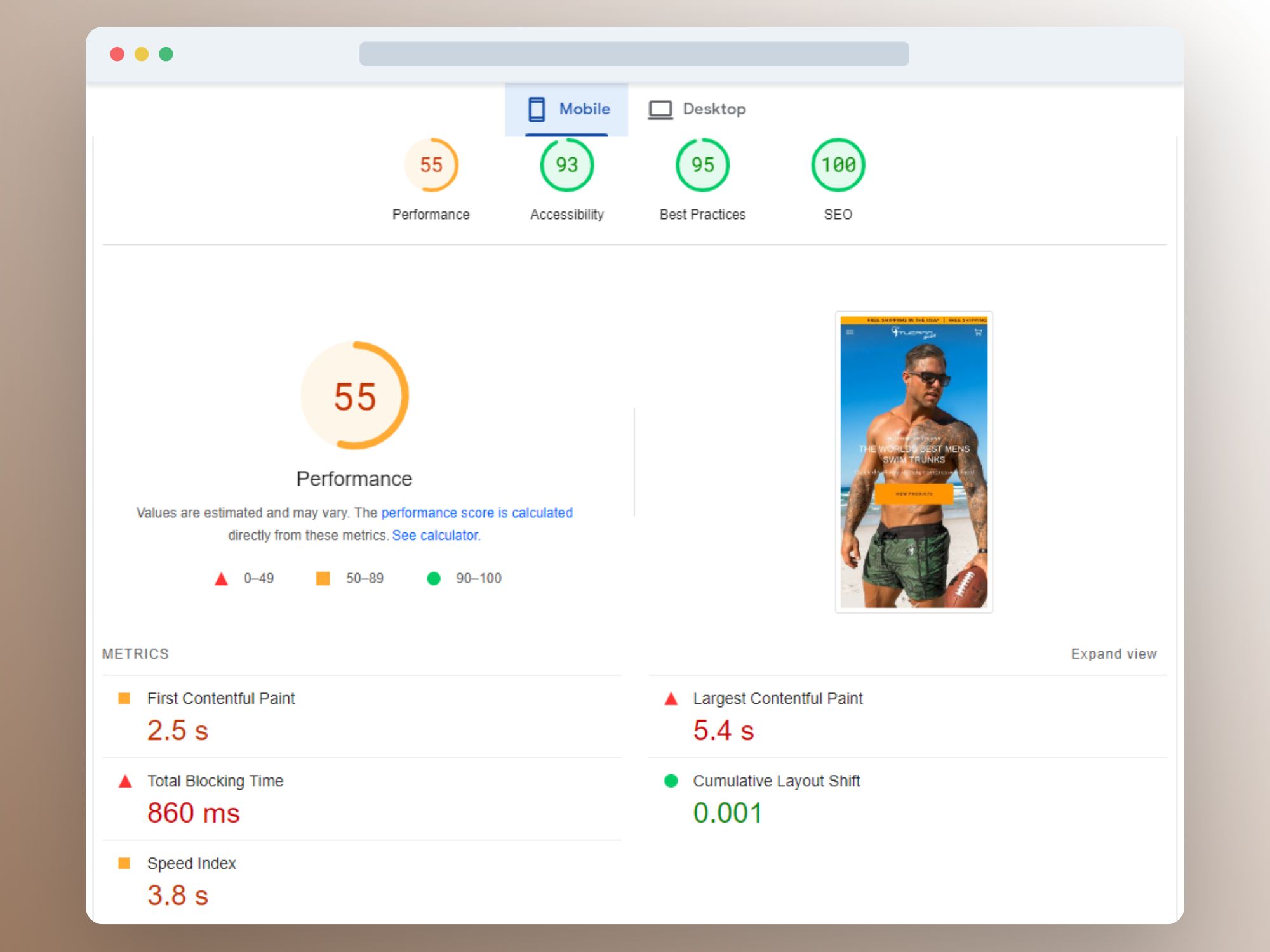Click the orange square beside Speed Index
The height and width of the screenshot is (952, 1270).
tap(124, 864)
